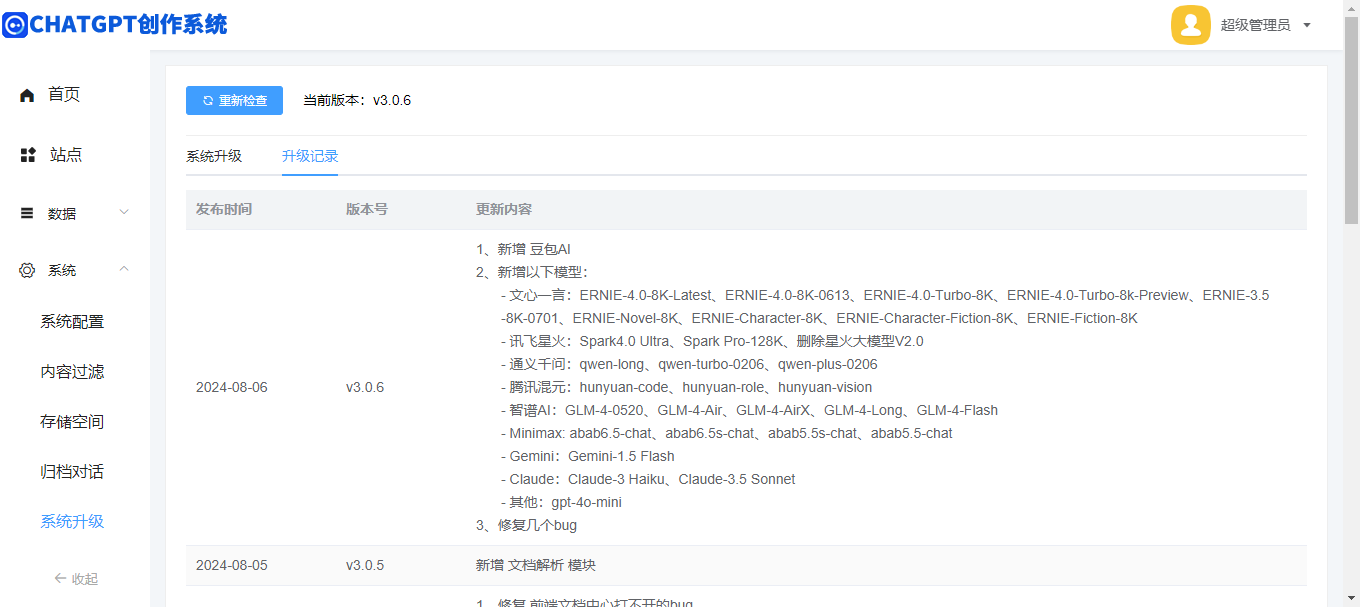This screenshot has height=607, width=1360.
Task: Click the 更新内容 column header
Action: click(x=504, y=210)
